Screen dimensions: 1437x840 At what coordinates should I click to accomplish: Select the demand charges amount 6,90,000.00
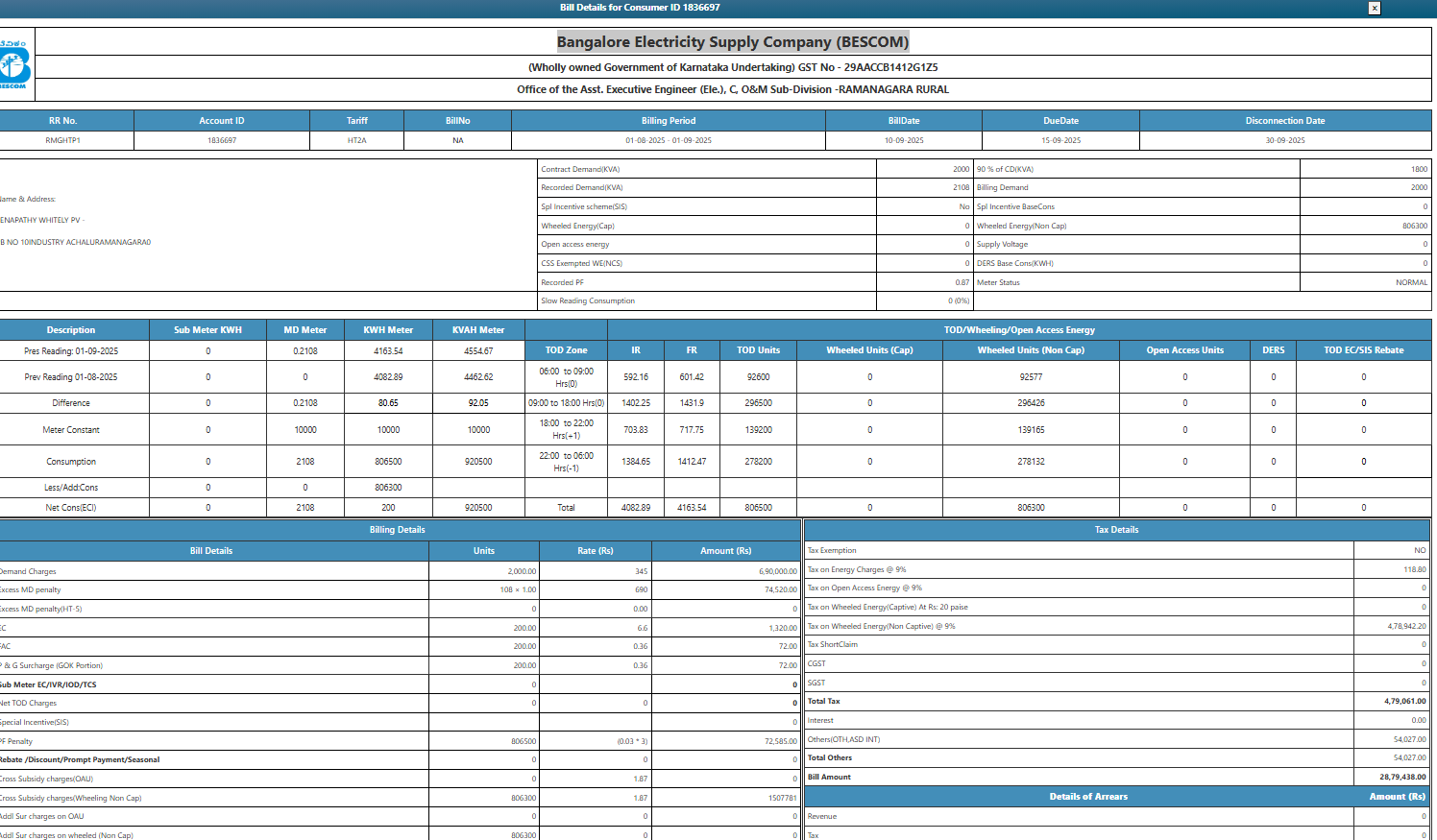[778, 572]
